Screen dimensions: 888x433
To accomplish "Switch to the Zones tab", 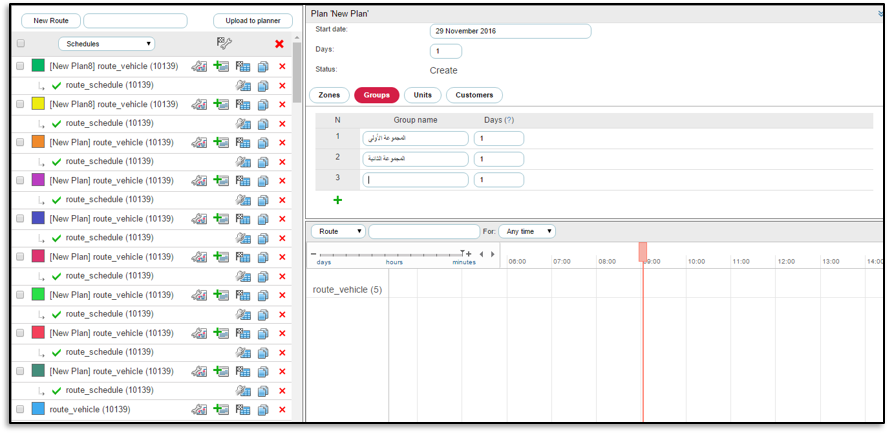I will pyautogui.click(x=329, y=95).
